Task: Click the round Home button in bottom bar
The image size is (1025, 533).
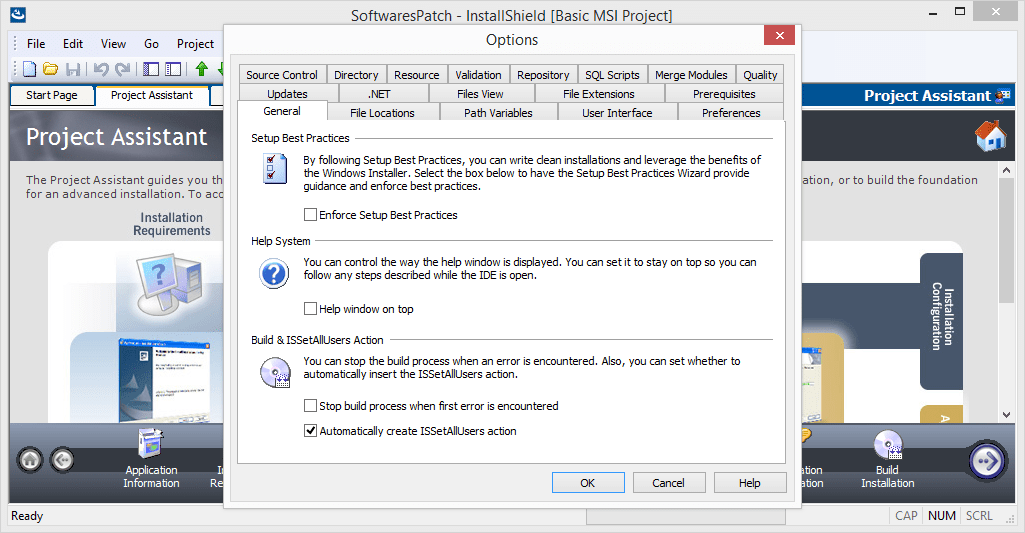Action: point(30,460)
